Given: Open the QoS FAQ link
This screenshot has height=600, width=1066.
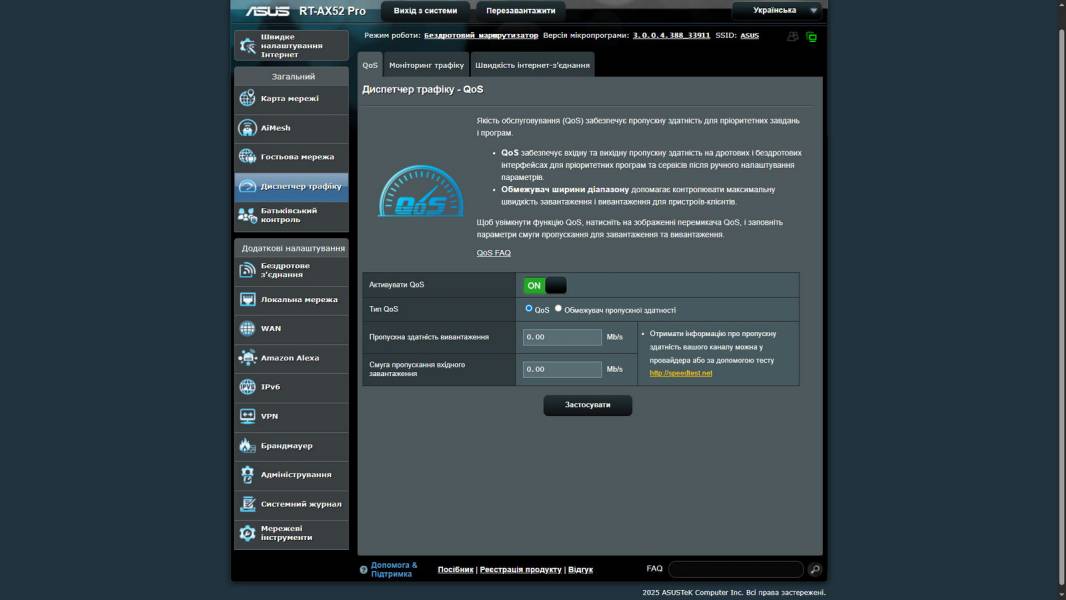Looking at the screenshot, I should pyautogui.click(x=493, y=253).
